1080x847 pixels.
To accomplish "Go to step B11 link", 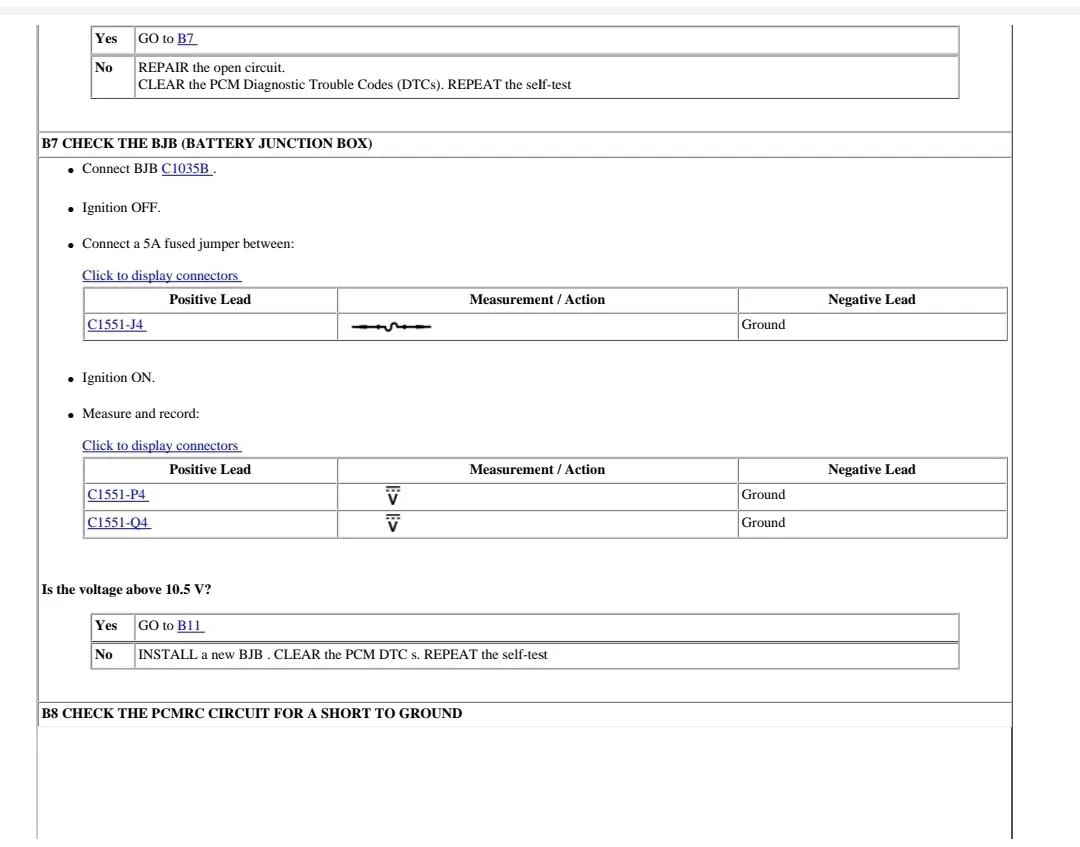I will click(190, 626).
